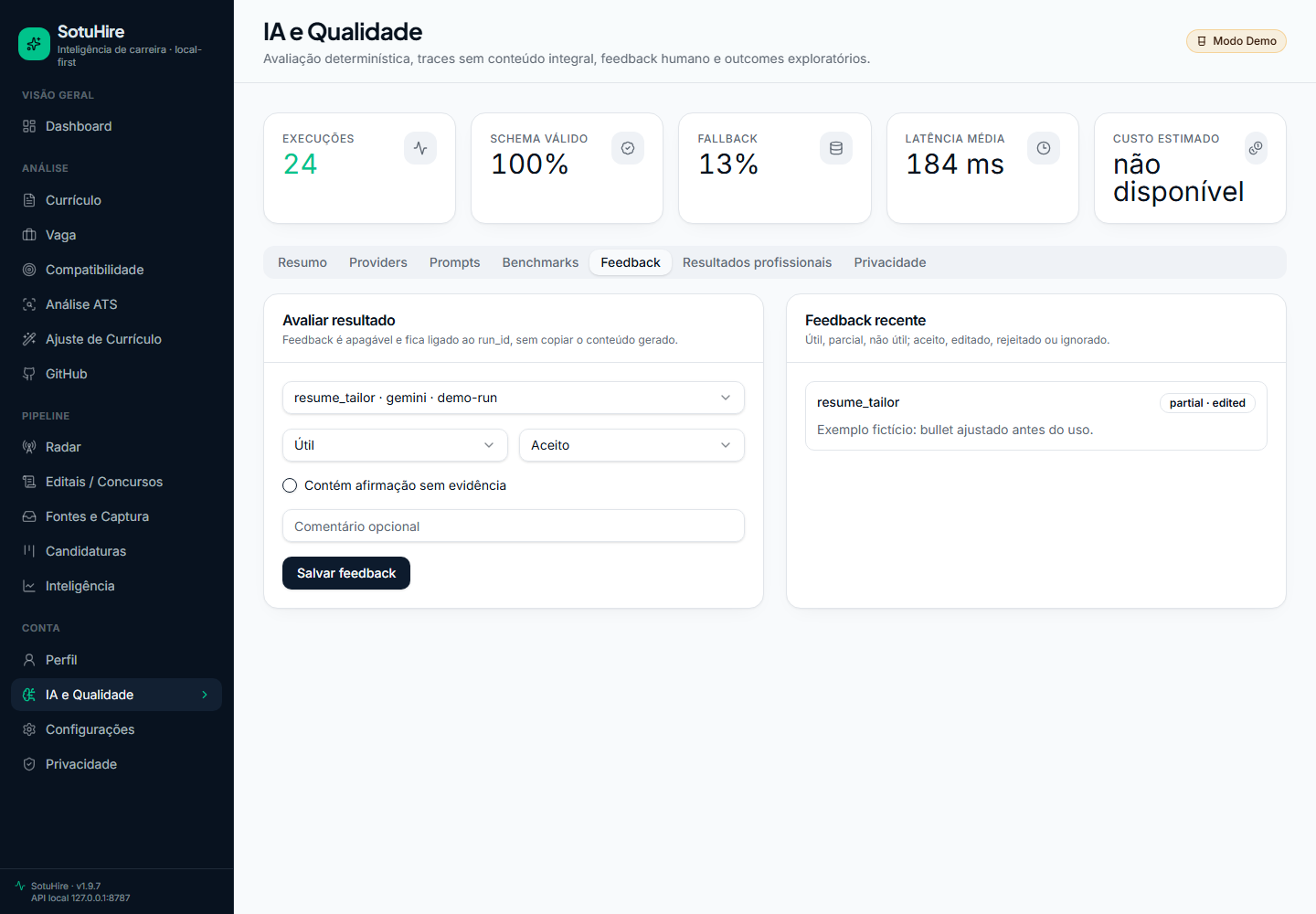1316x914 pixels.
Task: Click the 'partial · edited' badge
Action: click(x=1207, y=403)
